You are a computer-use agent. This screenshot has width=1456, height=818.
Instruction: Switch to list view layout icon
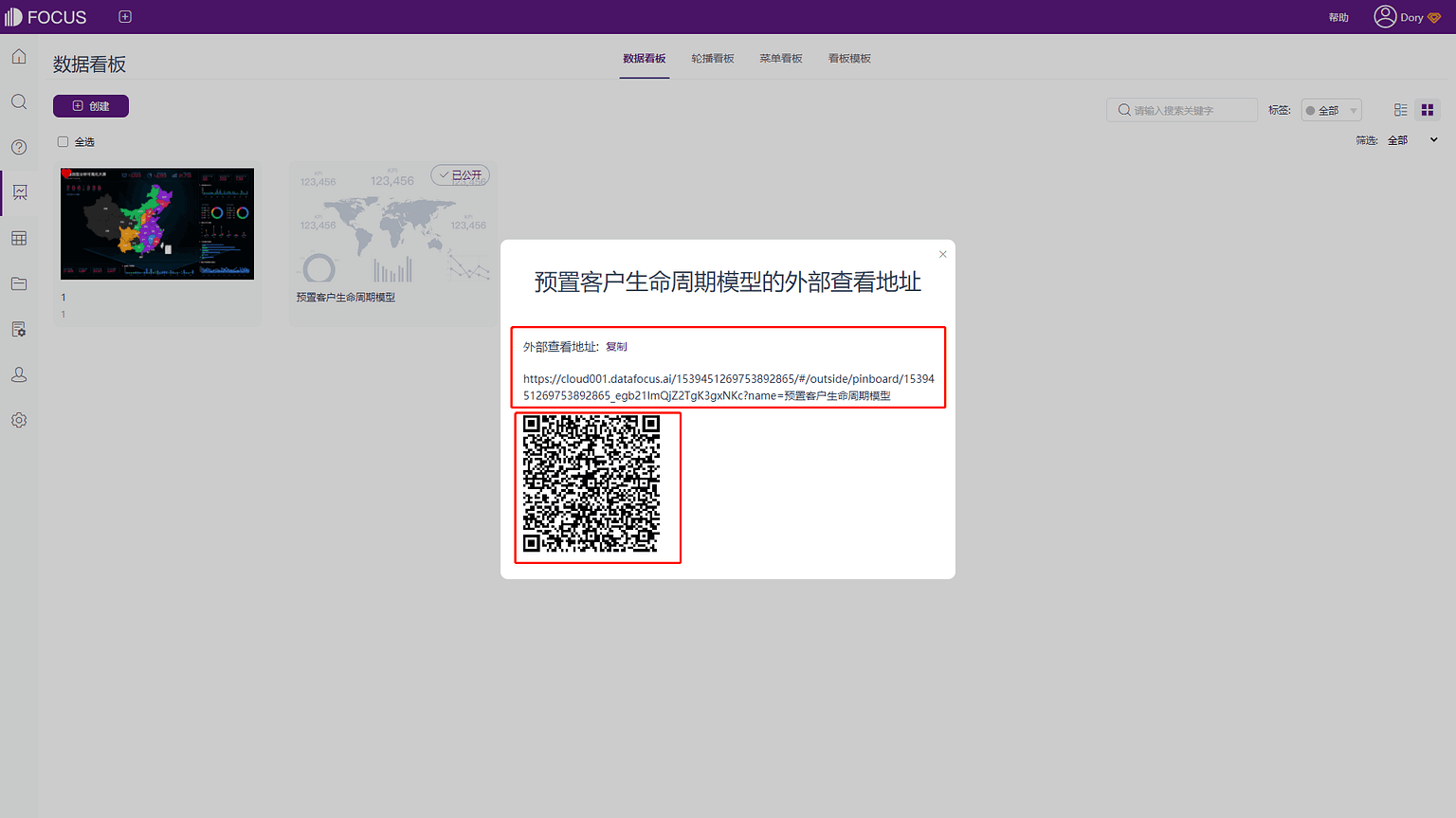point(1400,110)
